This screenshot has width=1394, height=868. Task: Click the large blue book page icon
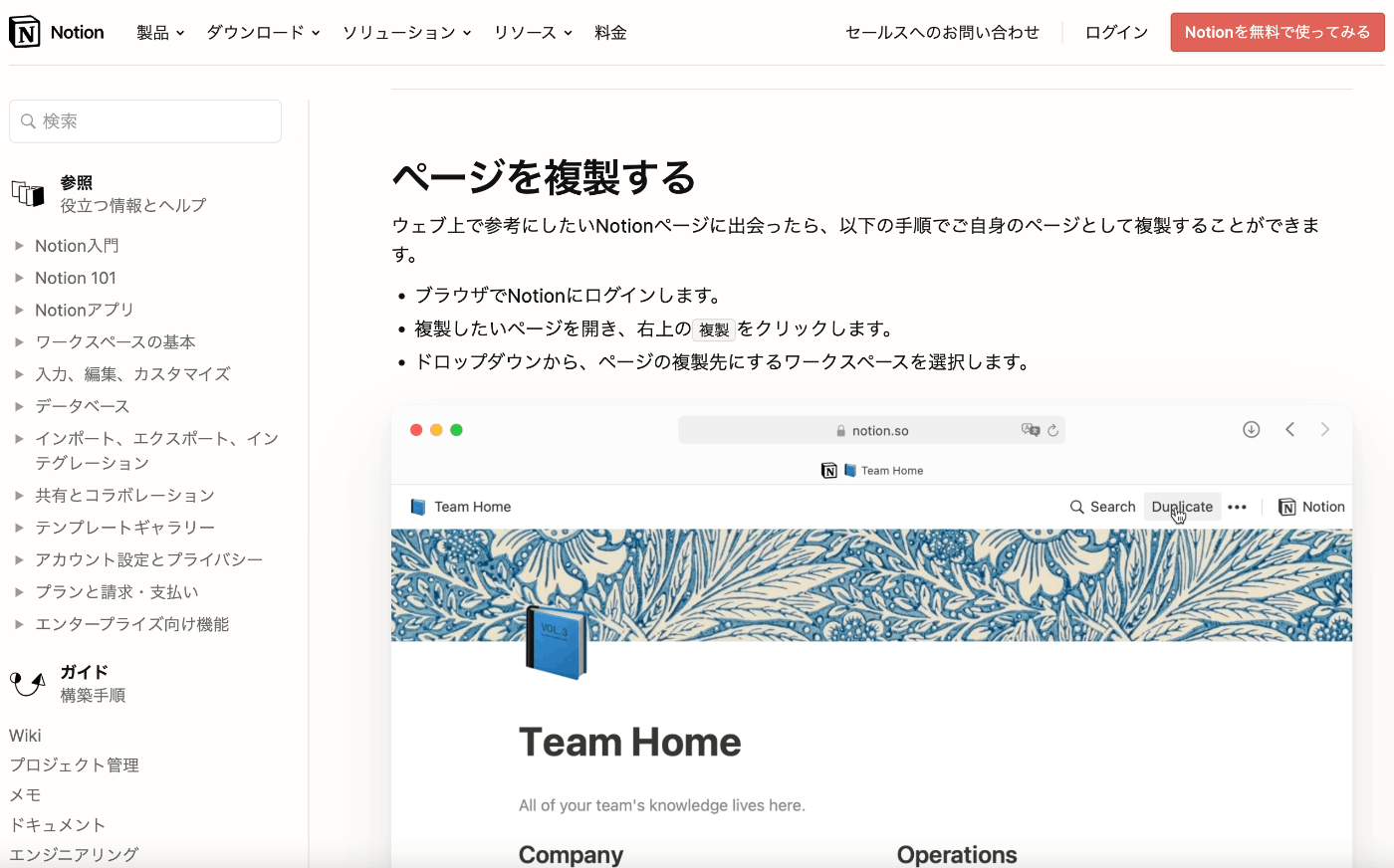click(557, 643)
